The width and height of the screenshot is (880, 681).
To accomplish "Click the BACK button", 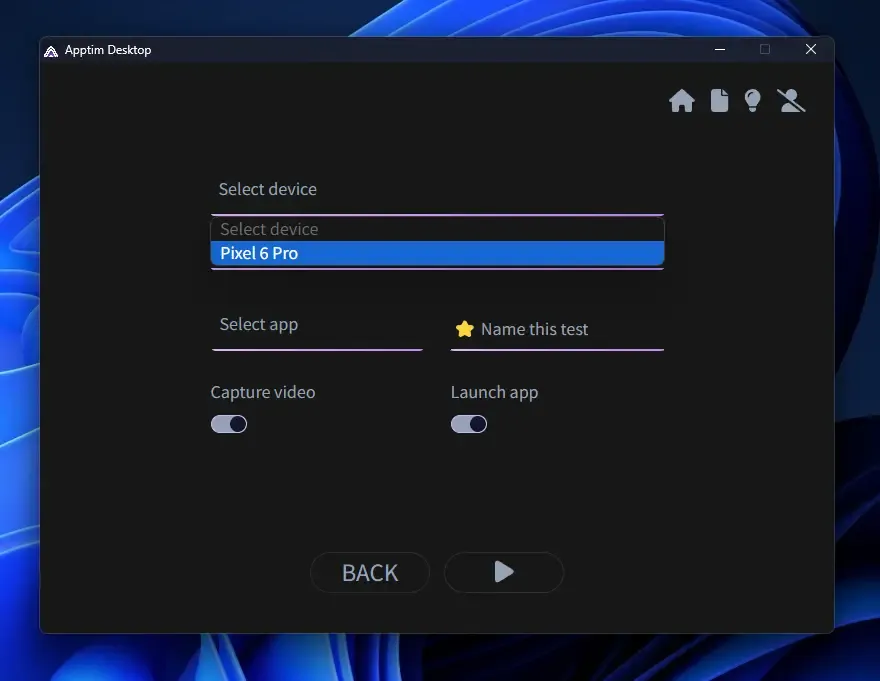I will pos(370,573).
